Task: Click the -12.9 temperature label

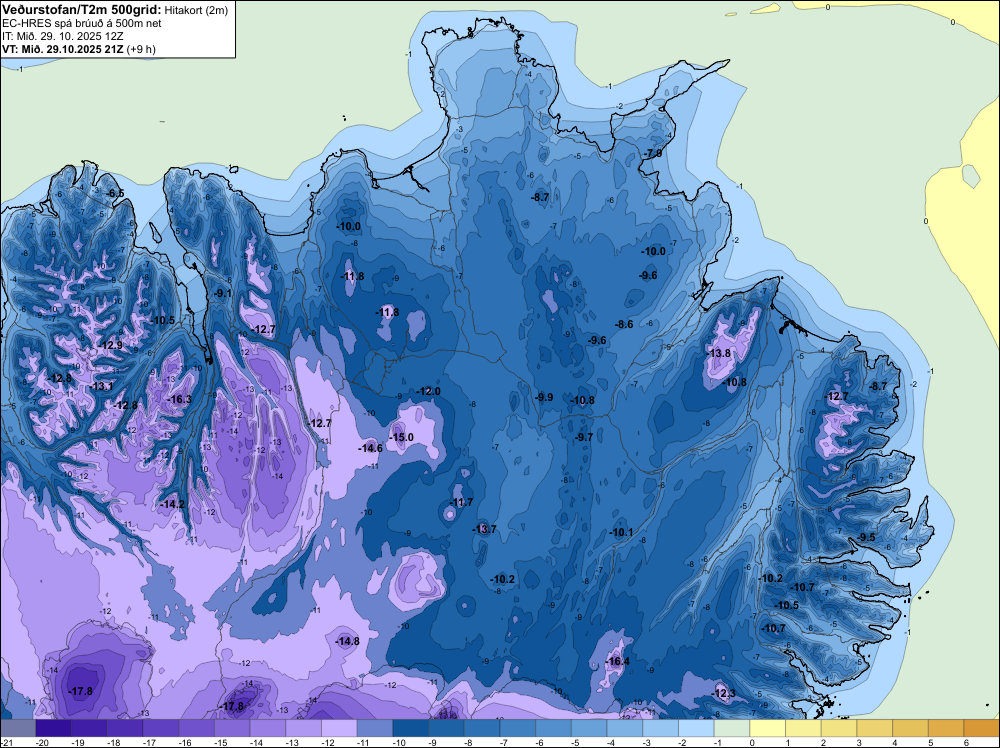Action: (x=110, y=345)
